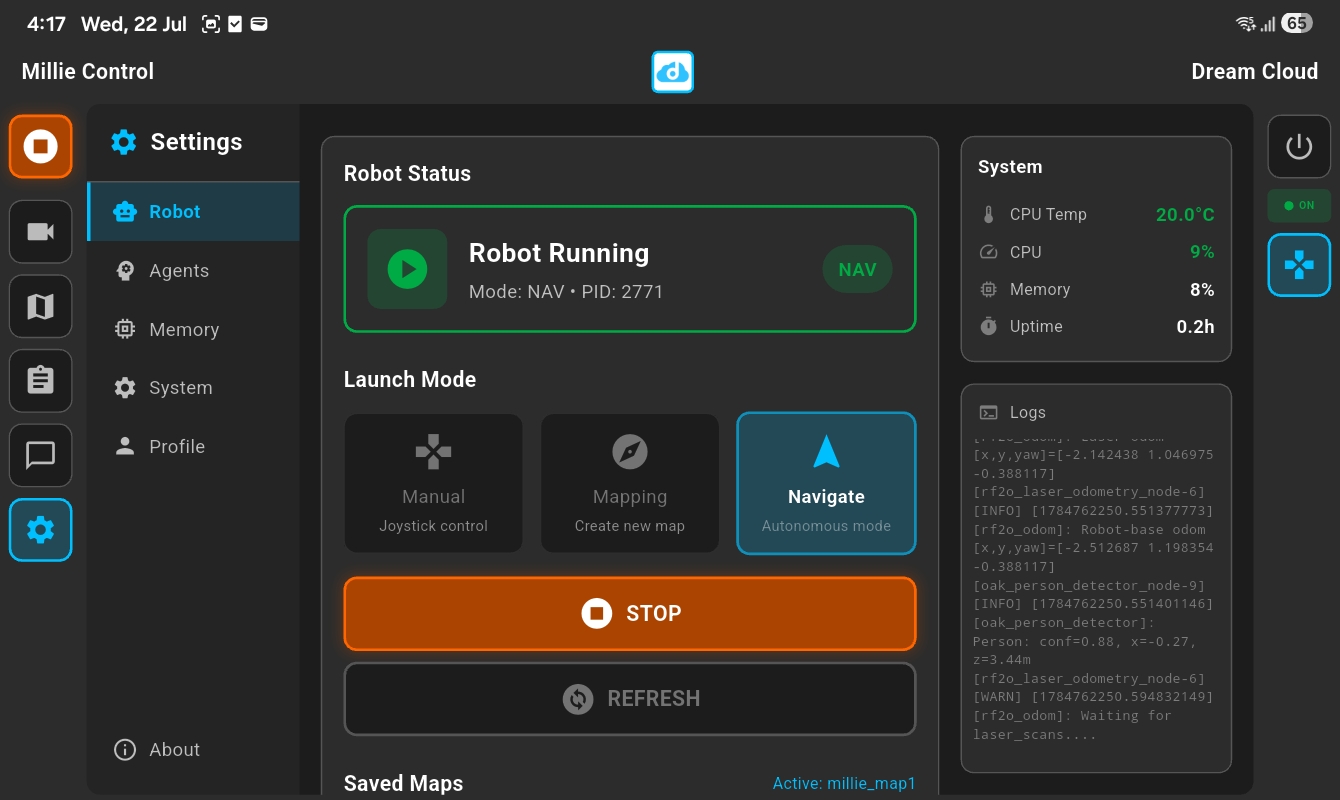
Task: Click the orange STOP button
Action: tap(630, 614)
